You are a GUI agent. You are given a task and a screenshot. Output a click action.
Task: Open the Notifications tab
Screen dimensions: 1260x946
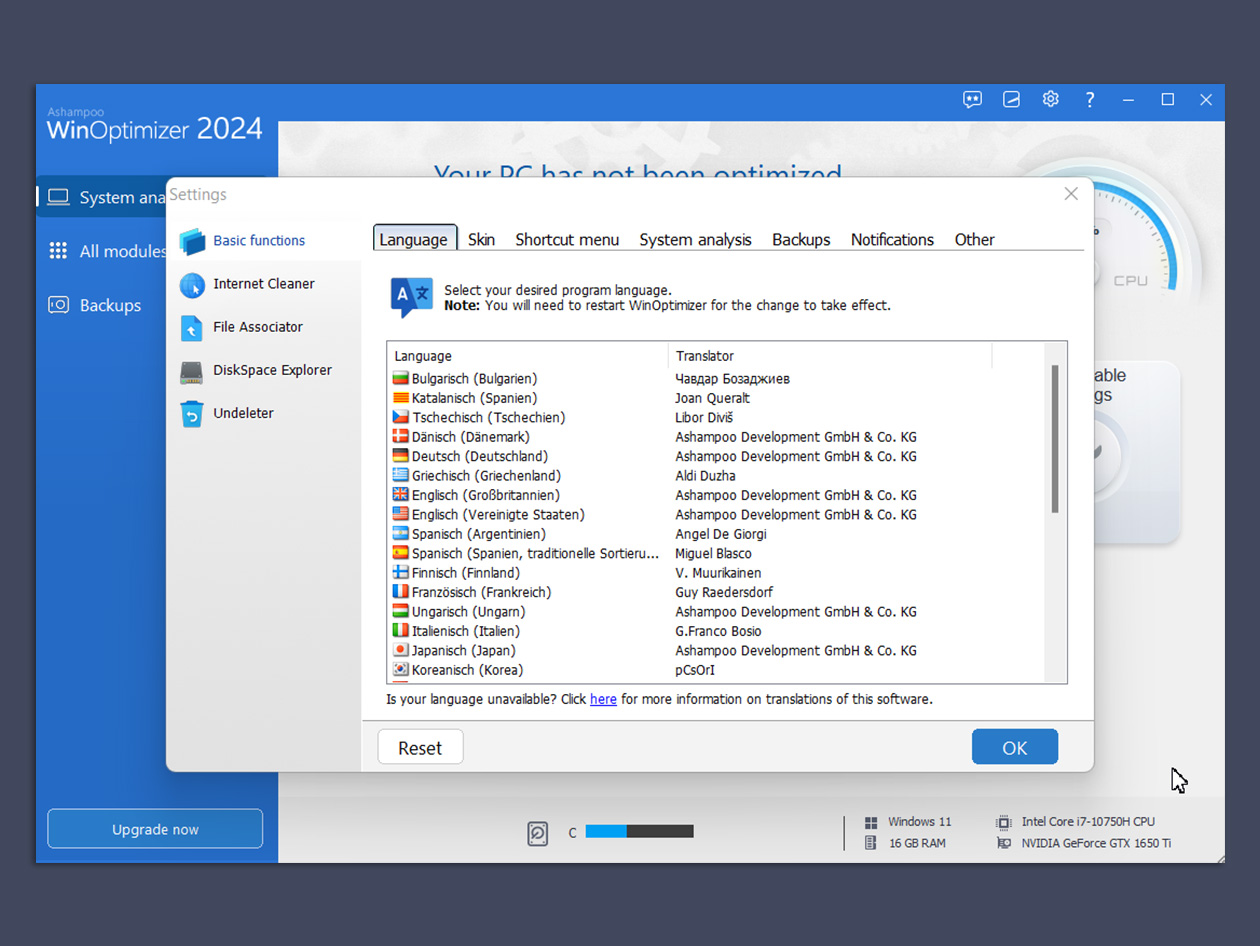pyautogui.click(x=892, y=239)
